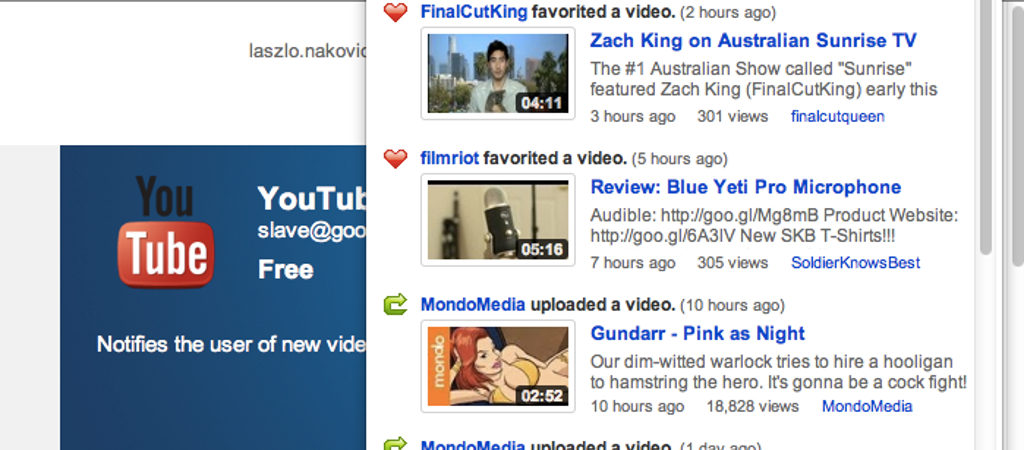Click the Free price label
This screenshot has height=450, width=1024.
[285, 270]
